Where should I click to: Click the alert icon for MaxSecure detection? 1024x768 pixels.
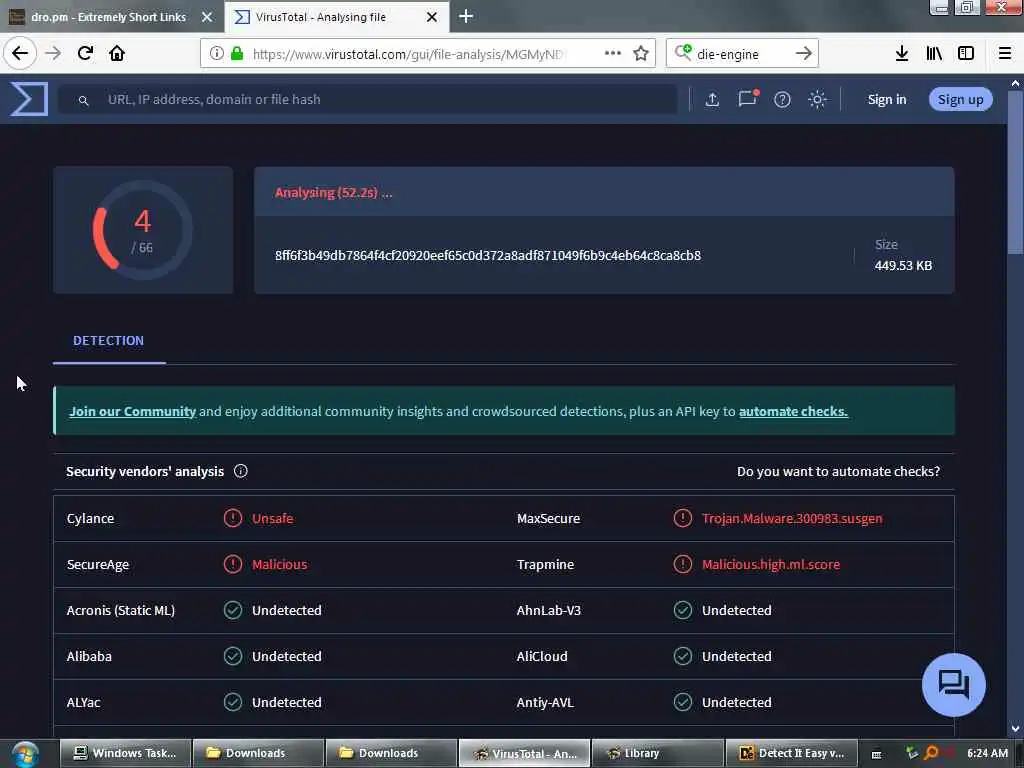[x=682, y=518]
